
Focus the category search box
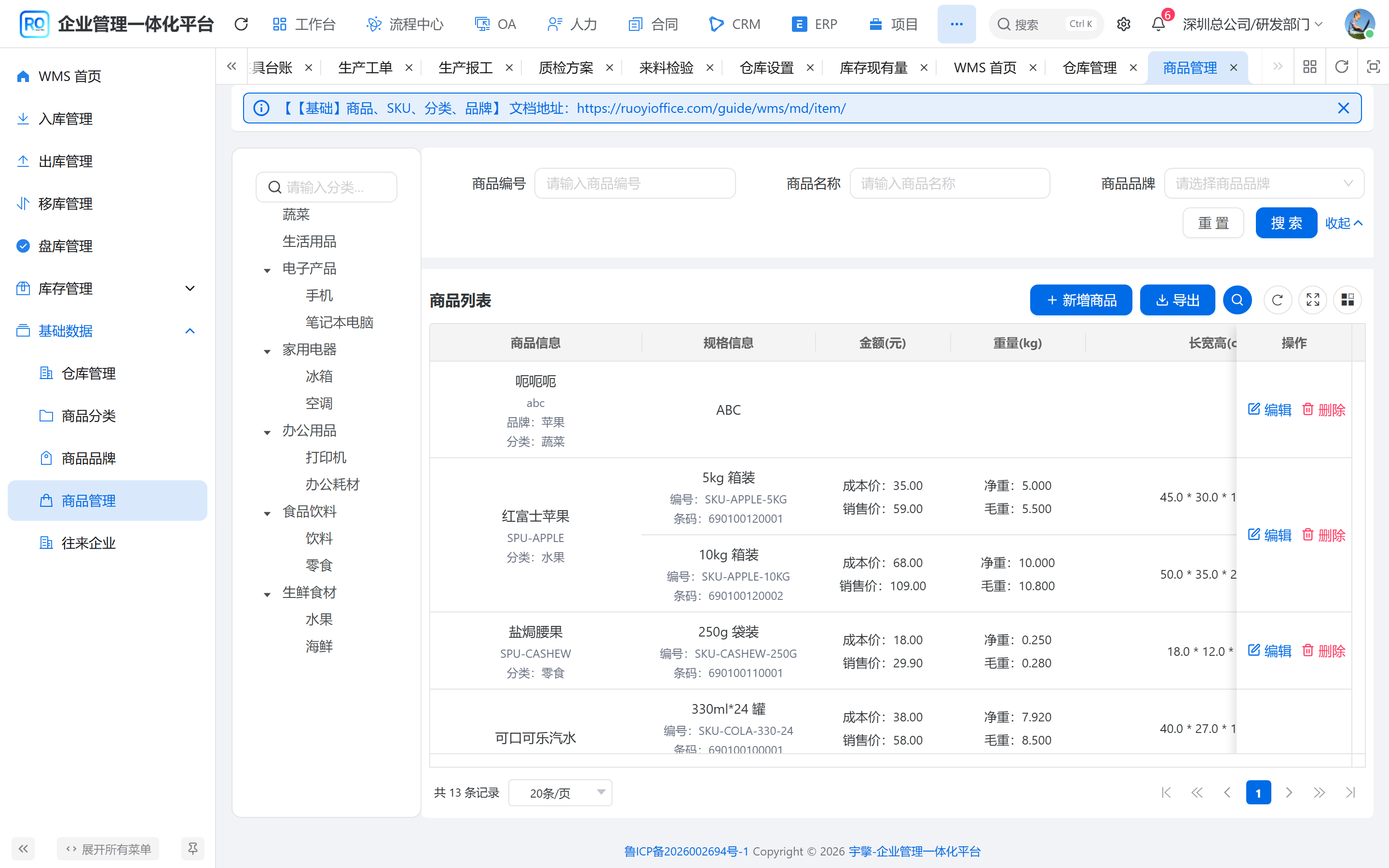326,187
